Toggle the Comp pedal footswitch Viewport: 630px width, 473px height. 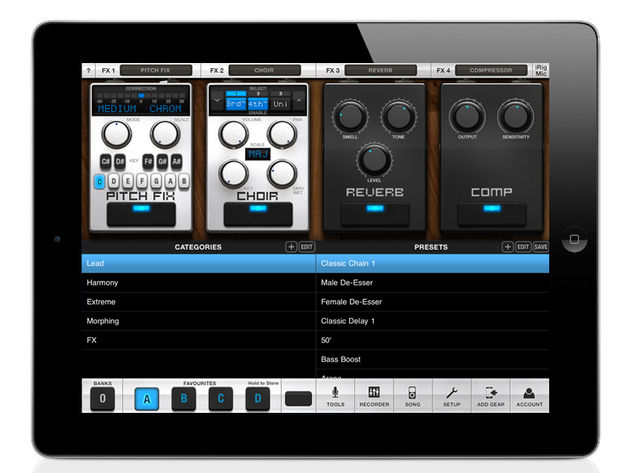pos(492,214)
